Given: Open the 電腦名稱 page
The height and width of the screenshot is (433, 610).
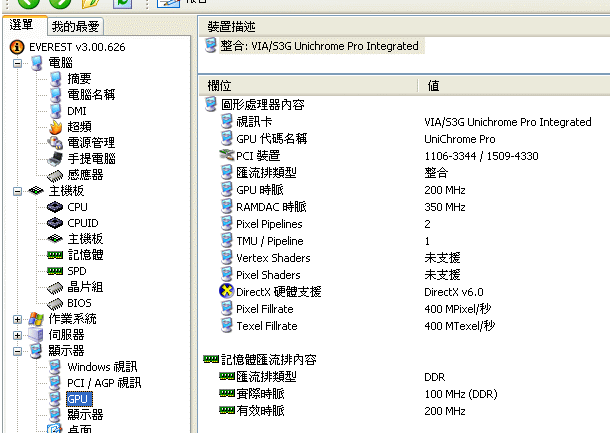Looking at the screenshot, I should 91,95.
